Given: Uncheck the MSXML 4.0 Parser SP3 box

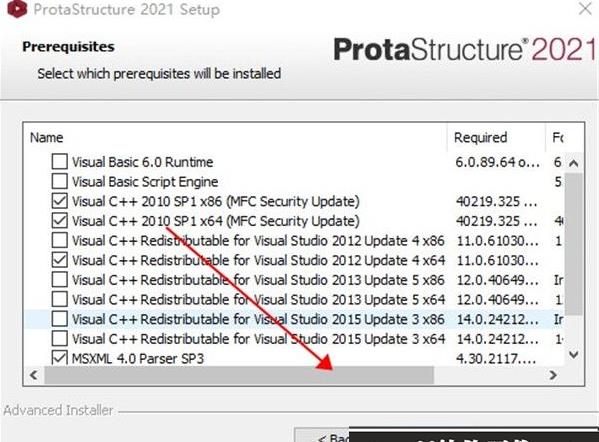Looking at the screenshot, I should point(60,358).
